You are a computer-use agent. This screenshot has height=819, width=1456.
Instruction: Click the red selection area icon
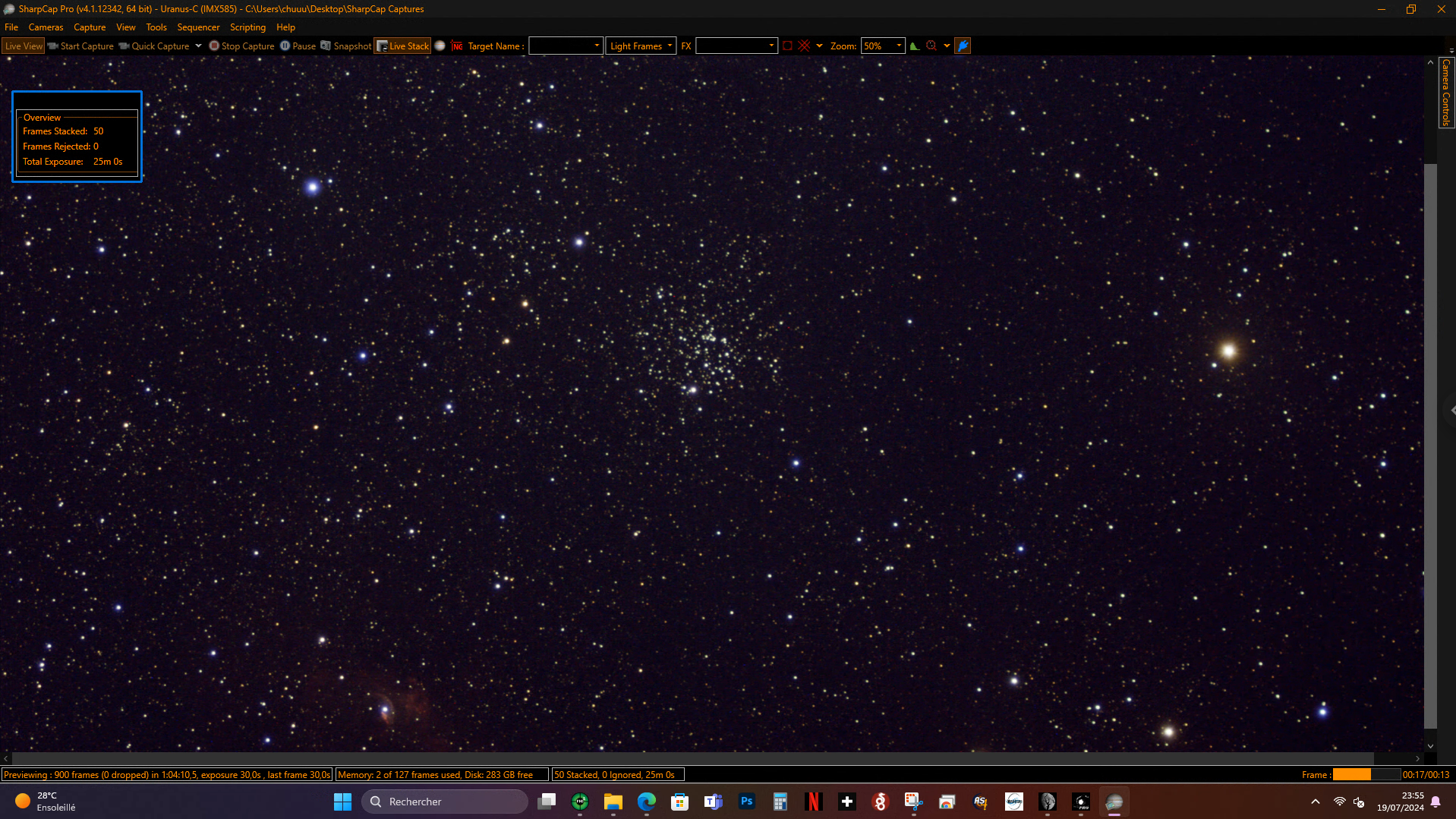point(787,46)
